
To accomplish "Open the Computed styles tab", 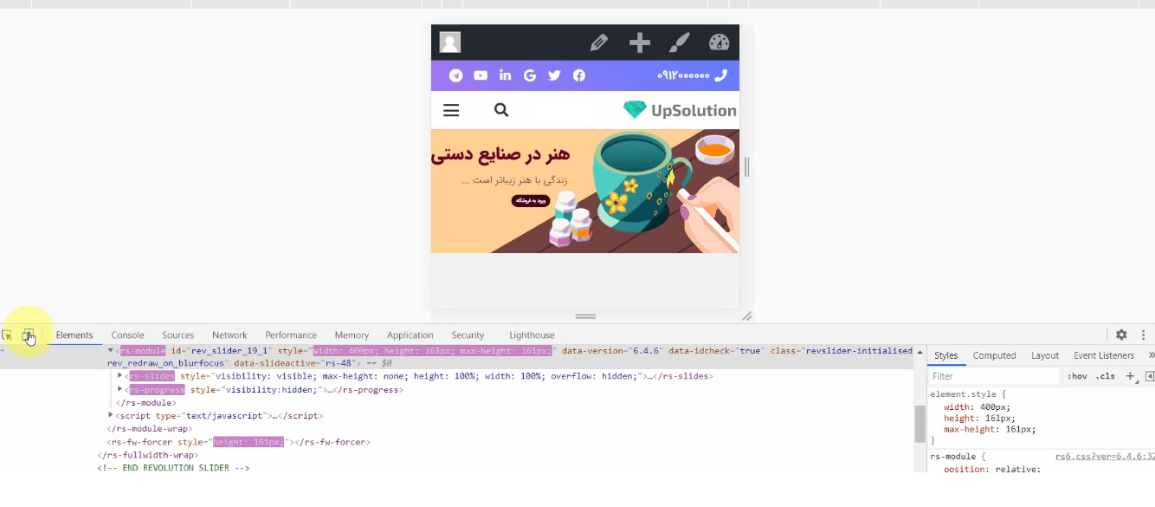I will point(994,355).
